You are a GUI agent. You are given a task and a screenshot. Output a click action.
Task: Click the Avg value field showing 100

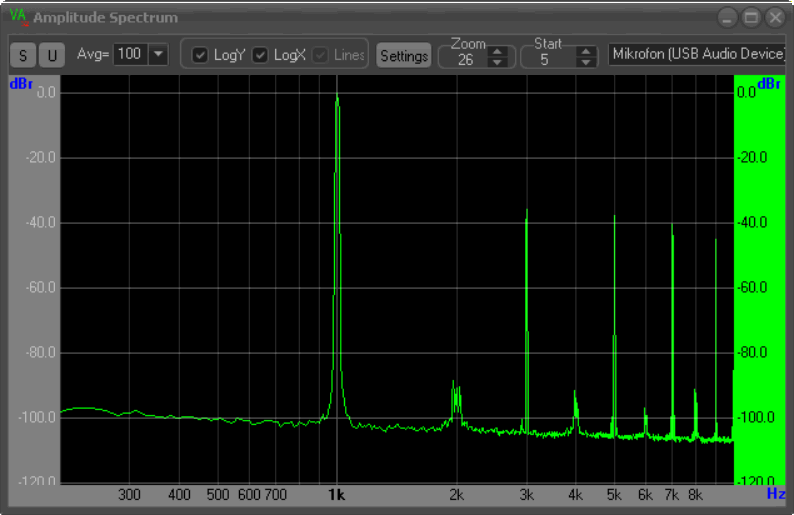click(129, 54)
